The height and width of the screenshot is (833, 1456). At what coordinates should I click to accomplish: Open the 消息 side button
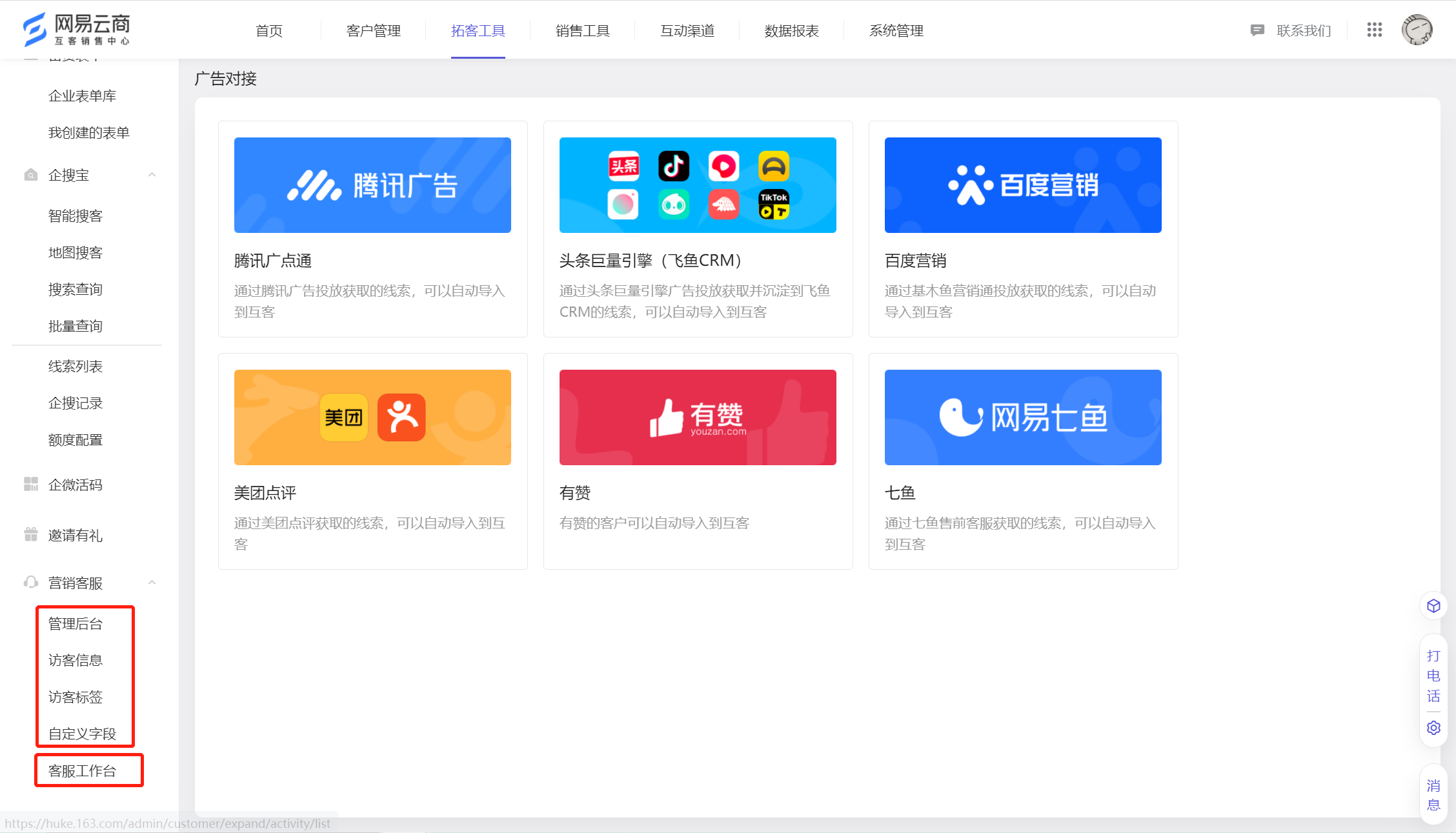point(1433,795)
